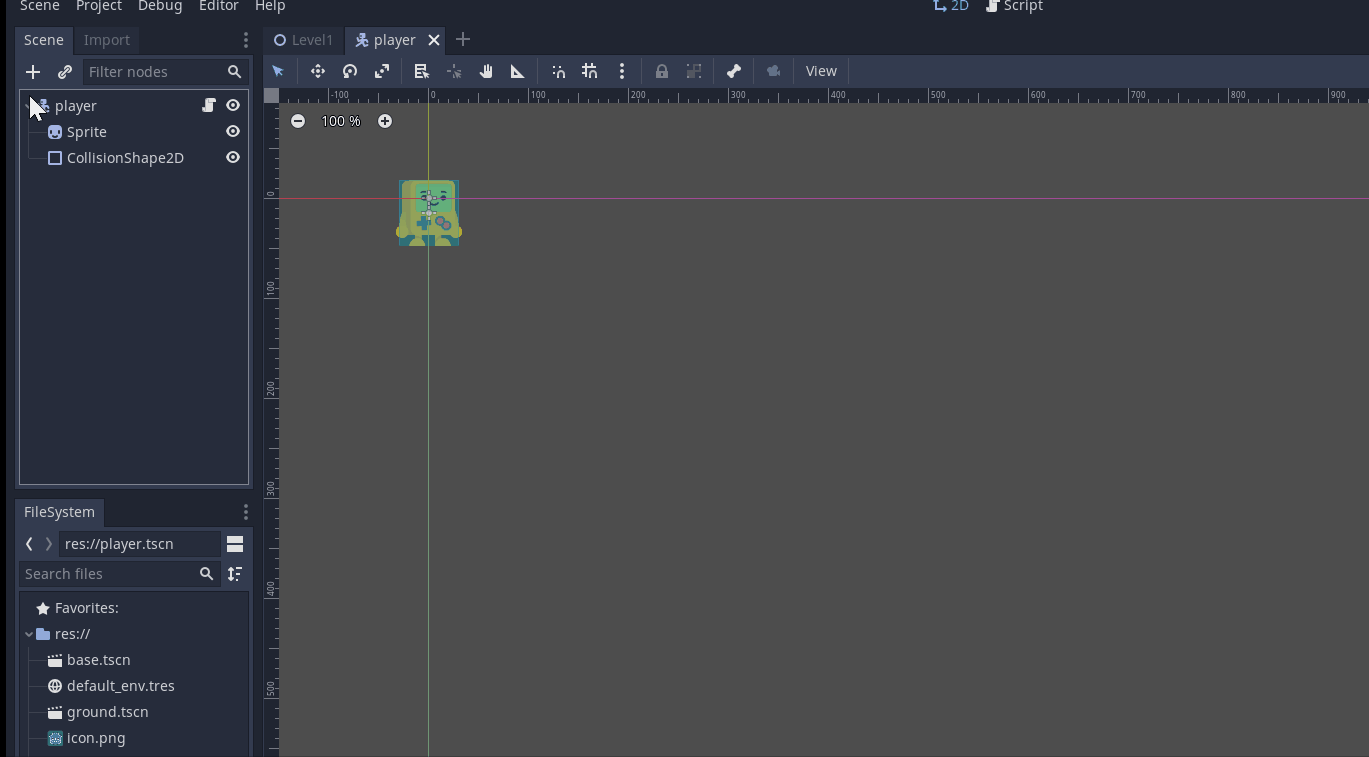Toggle visibility of the Sprite node
1369x757 pixels.
coord(233,131)
